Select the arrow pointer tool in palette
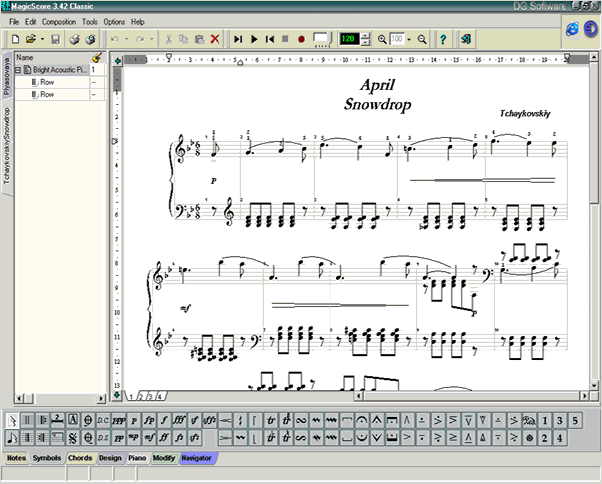 pos(12,421)
